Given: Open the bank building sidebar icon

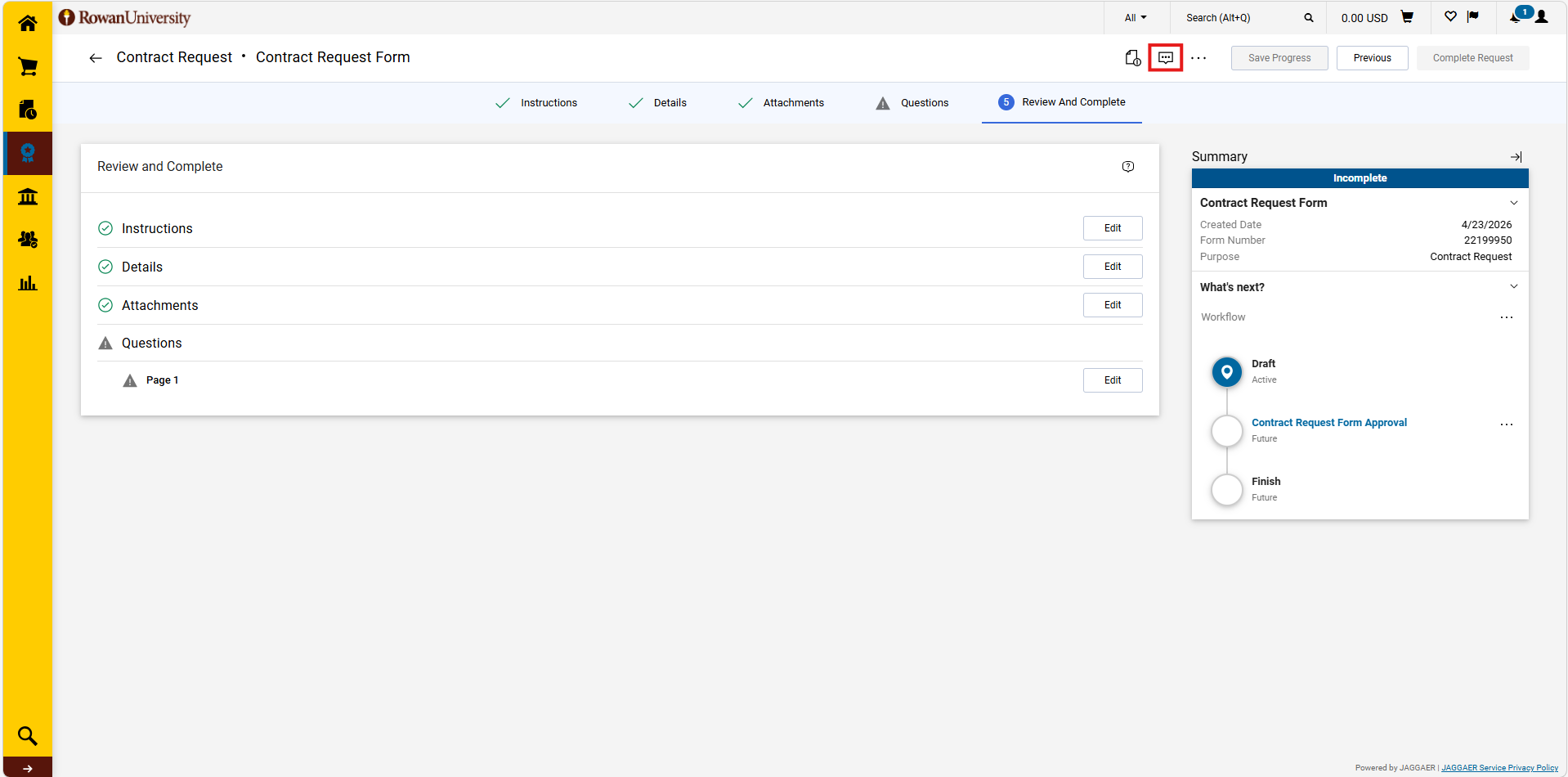Looking at the screenshot, I should [28, 196].
